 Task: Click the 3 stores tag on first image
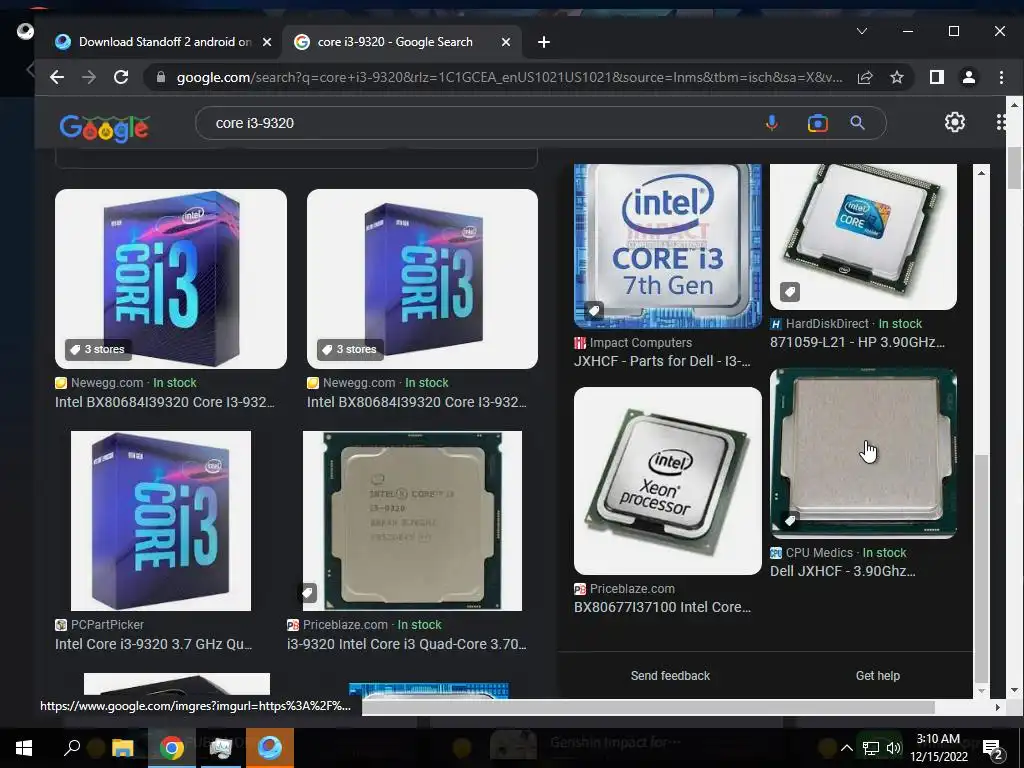(98, 349)
